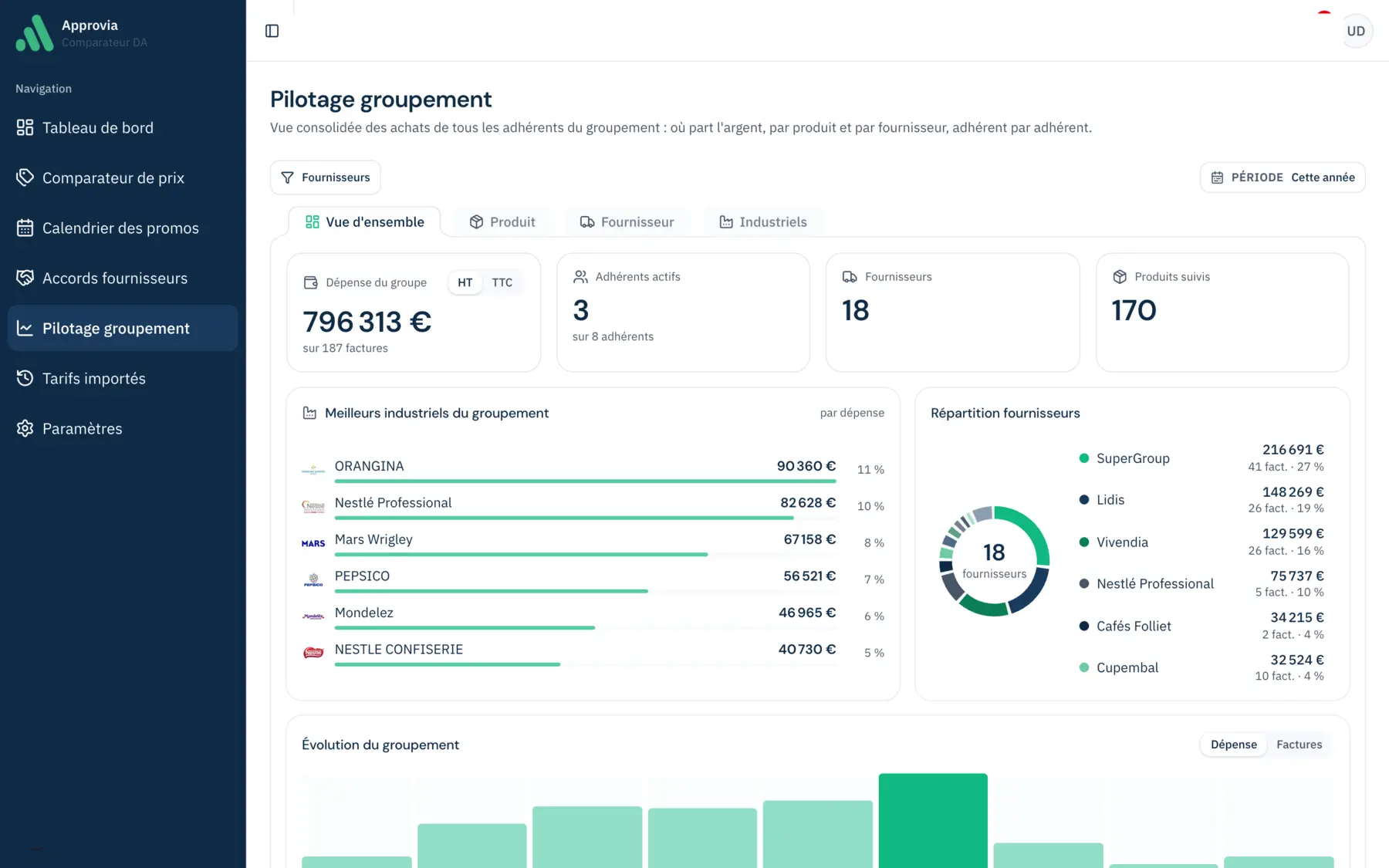
Task: Click Vivendia supplier name in legend
Action: coord(1122,542)
